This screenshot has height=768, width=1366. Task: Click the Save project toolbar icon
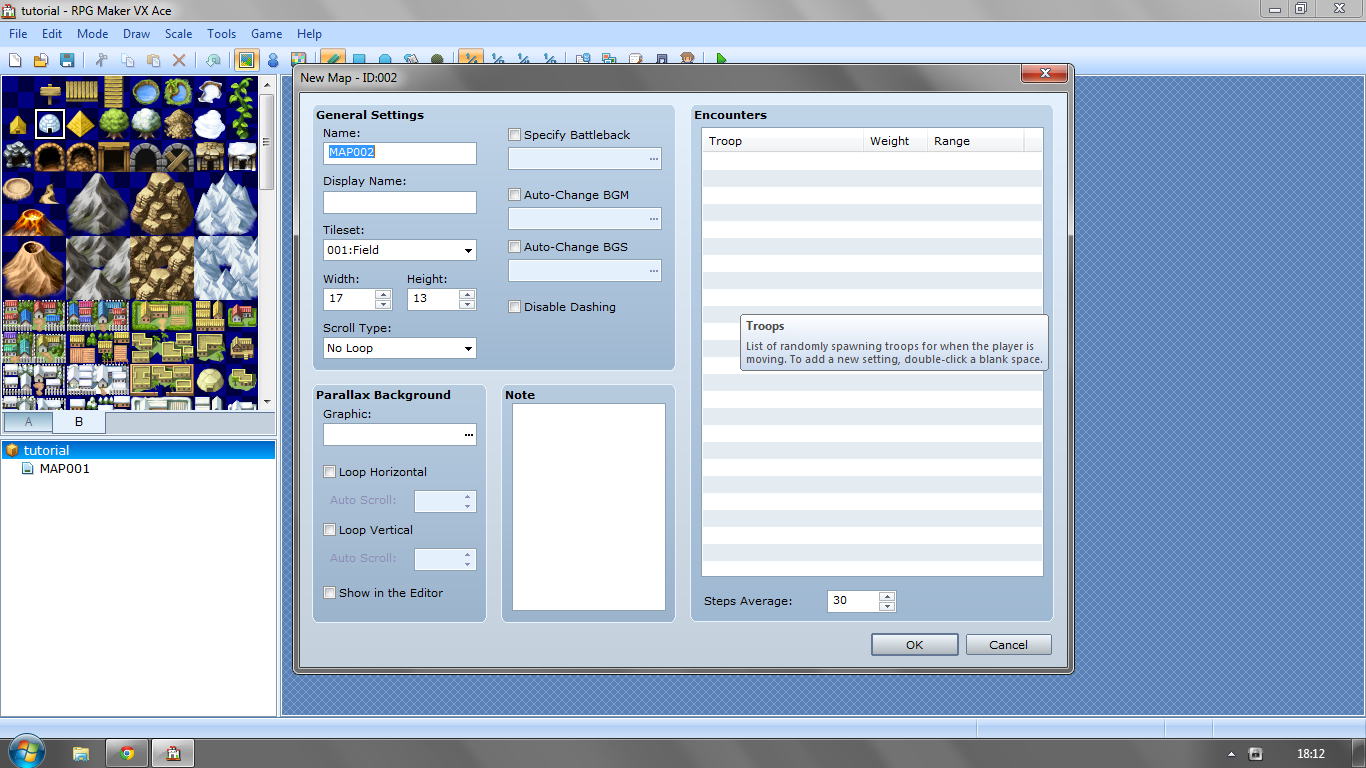click(67, 60)
